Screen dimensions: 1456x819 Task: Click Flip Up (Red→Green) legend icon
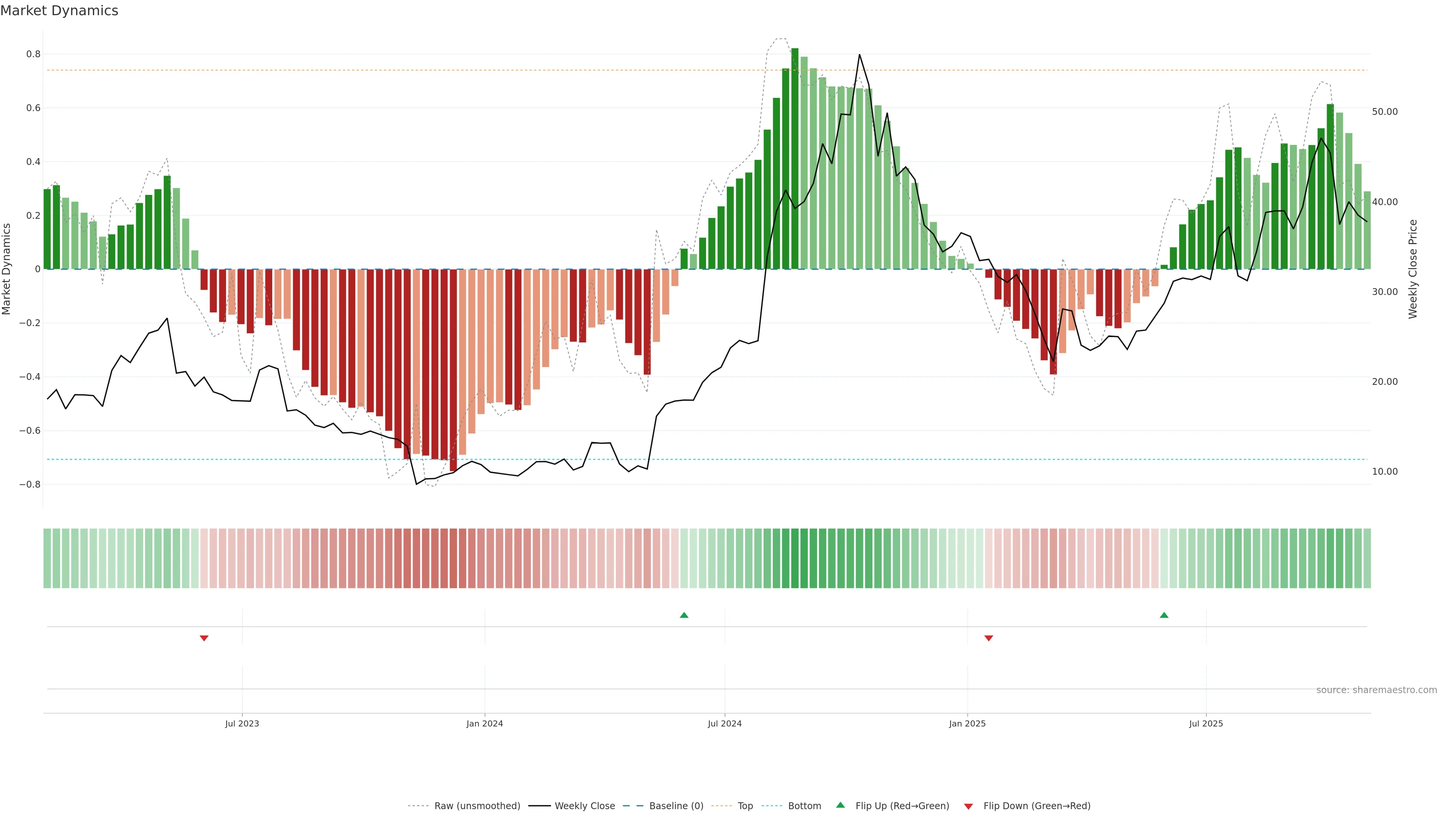841,805
